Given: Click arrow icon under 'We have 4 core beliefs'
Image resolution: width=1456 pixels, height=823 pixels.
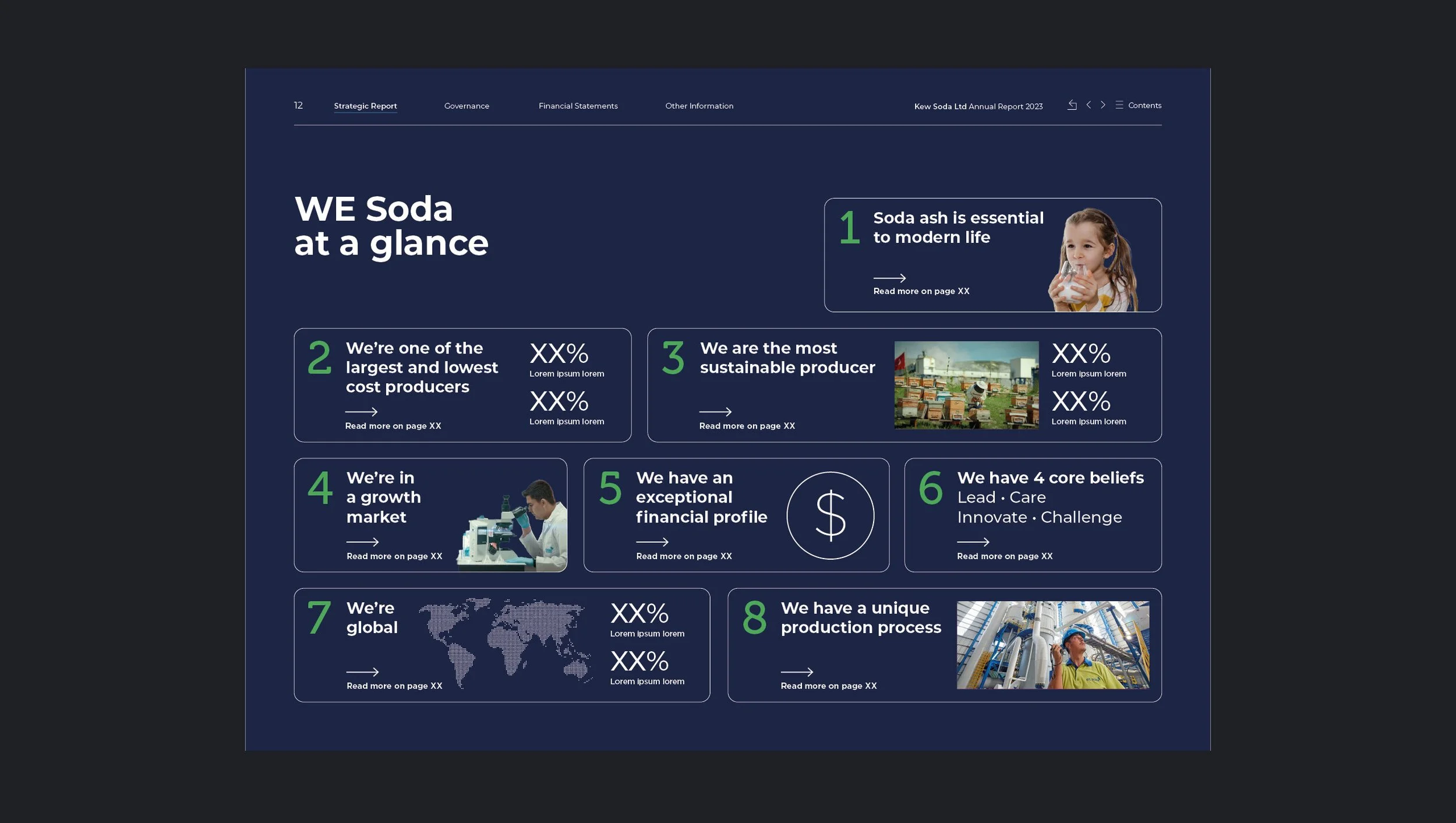Looking at the screenshot, I should pos(973,542).
